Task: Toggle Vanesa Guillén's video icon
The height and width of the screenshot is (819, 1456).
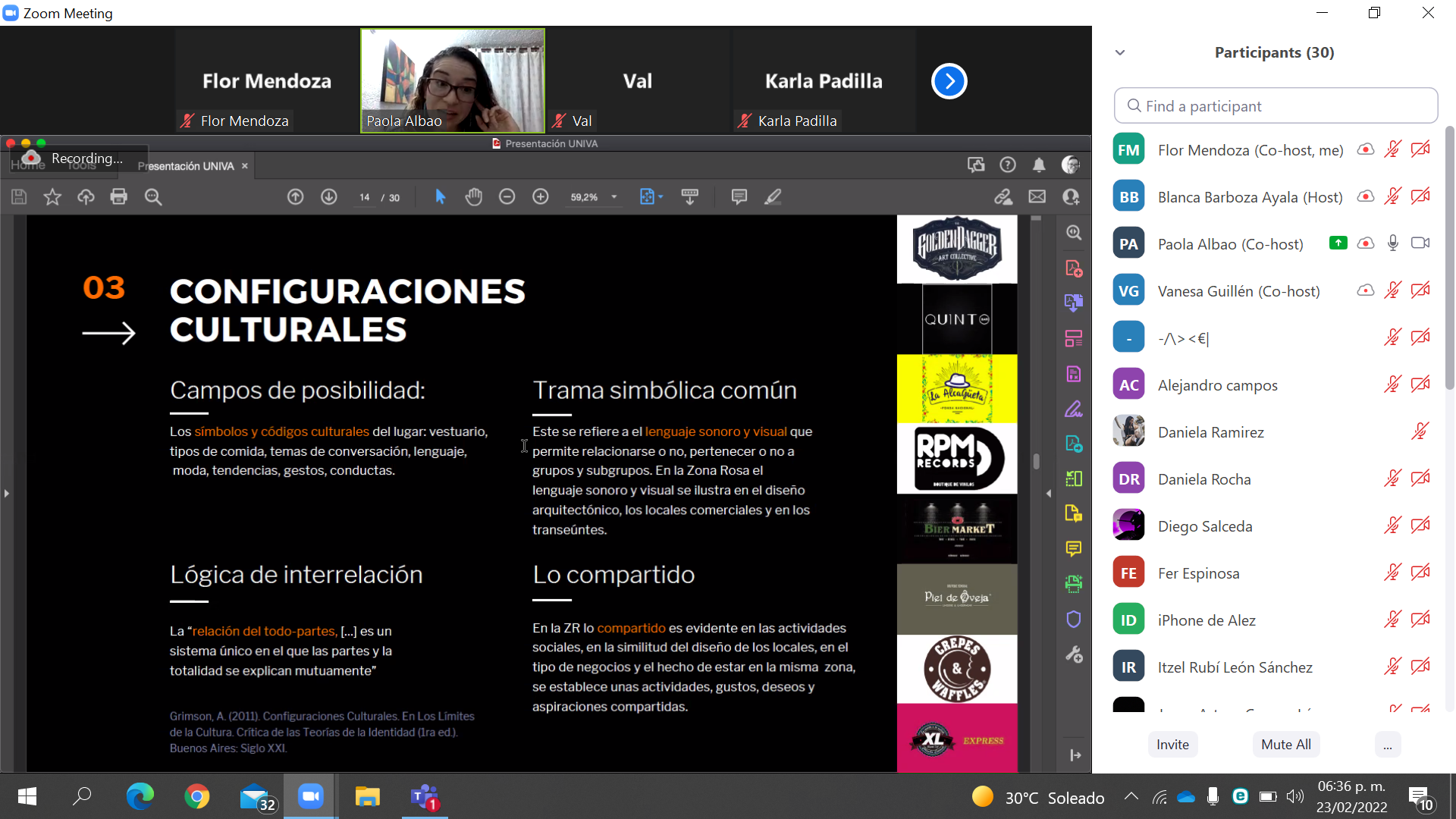Action: (1420, 290)
